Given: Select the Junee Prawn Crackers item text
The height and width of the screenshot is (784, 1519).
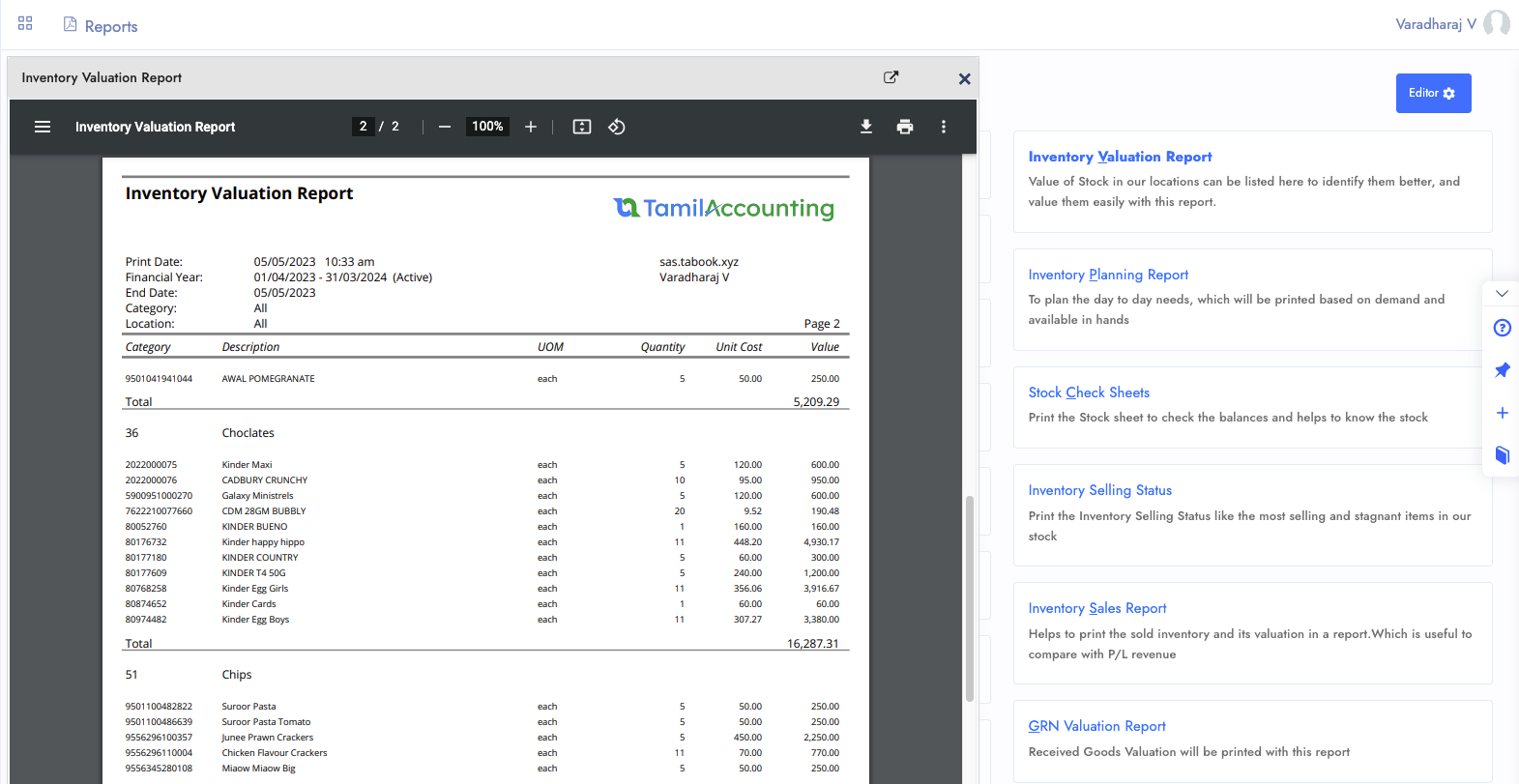Looking at the screenshot, I should (x=267, y=738).
